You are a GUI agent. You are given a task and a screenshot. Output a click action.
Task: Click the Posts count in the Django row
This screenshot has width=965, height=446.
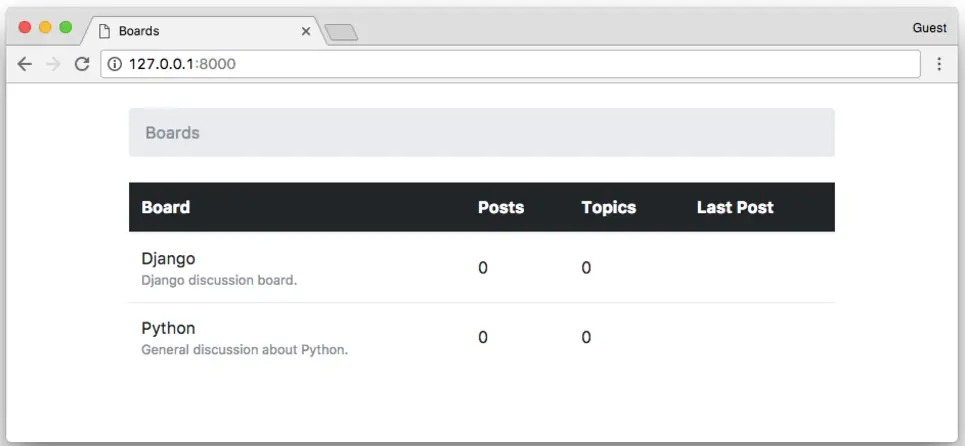[483, 268]
